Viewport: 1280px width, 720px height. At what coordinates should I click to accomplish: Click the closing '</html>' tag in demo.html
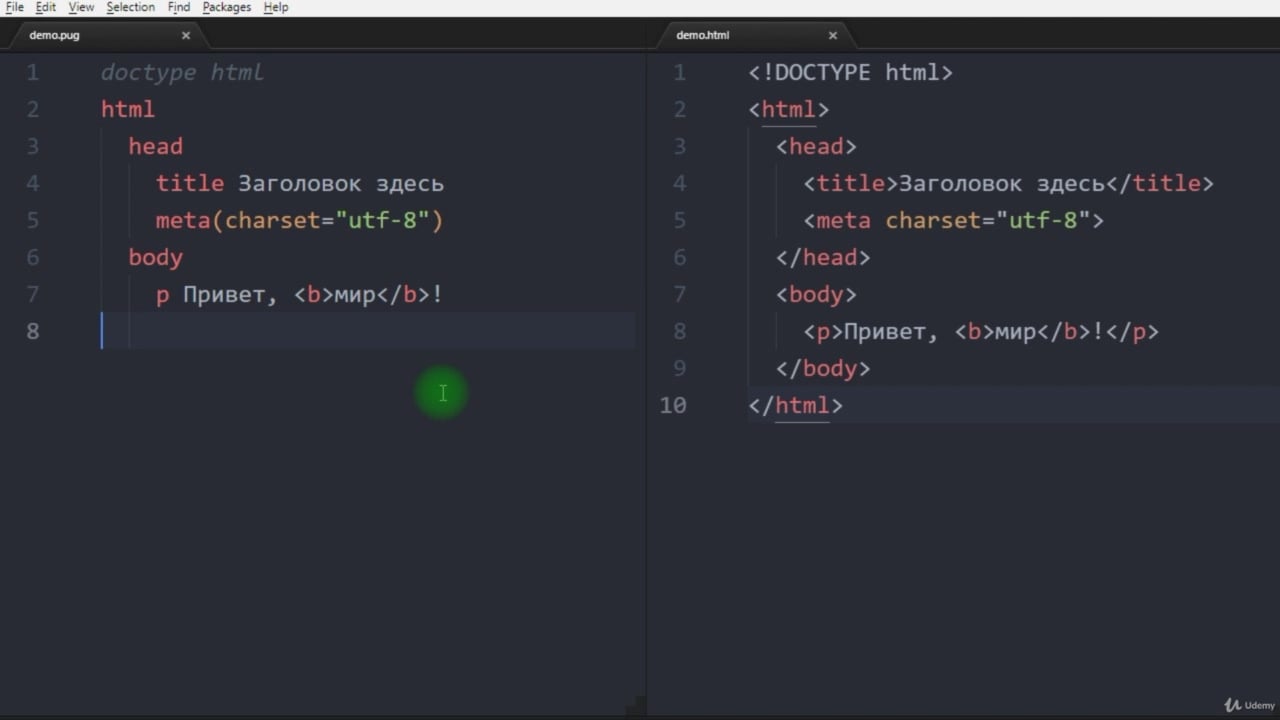[x=796, y=406]
